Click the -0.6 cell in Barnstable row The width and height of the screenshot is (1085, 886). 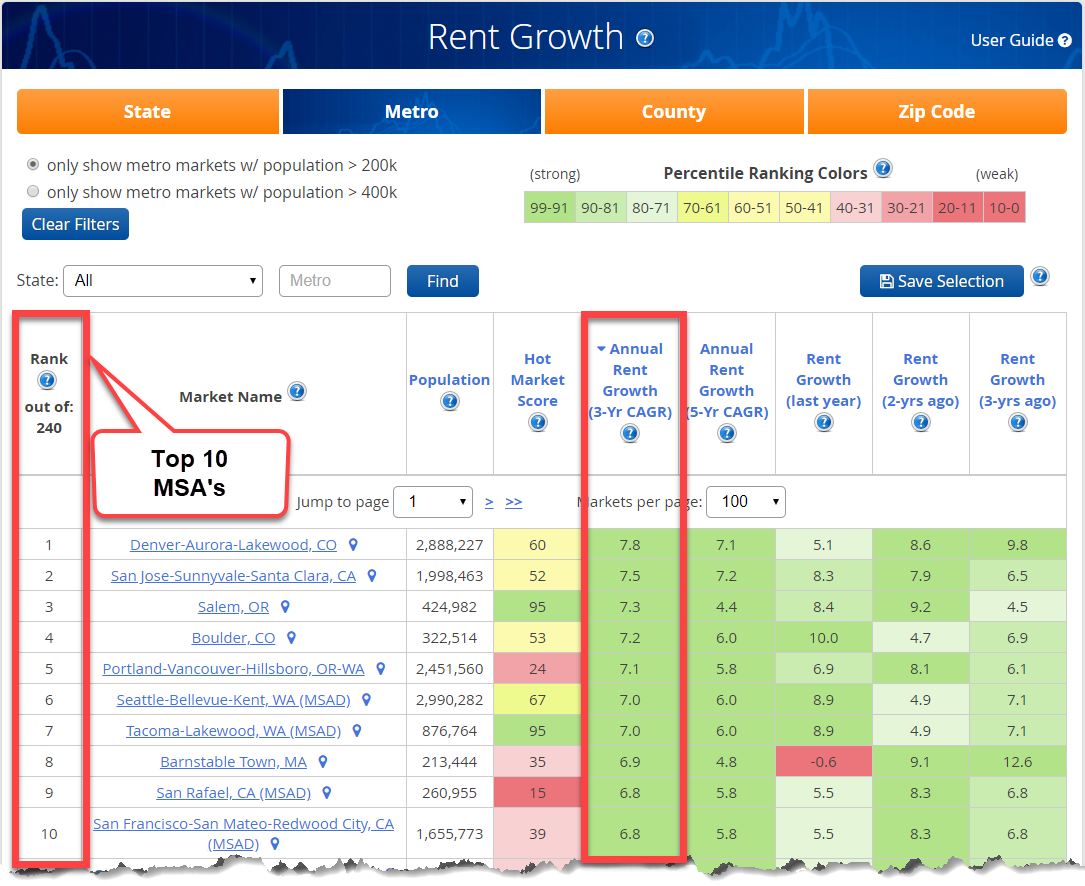pyautogui.click(x=823, y=762)
